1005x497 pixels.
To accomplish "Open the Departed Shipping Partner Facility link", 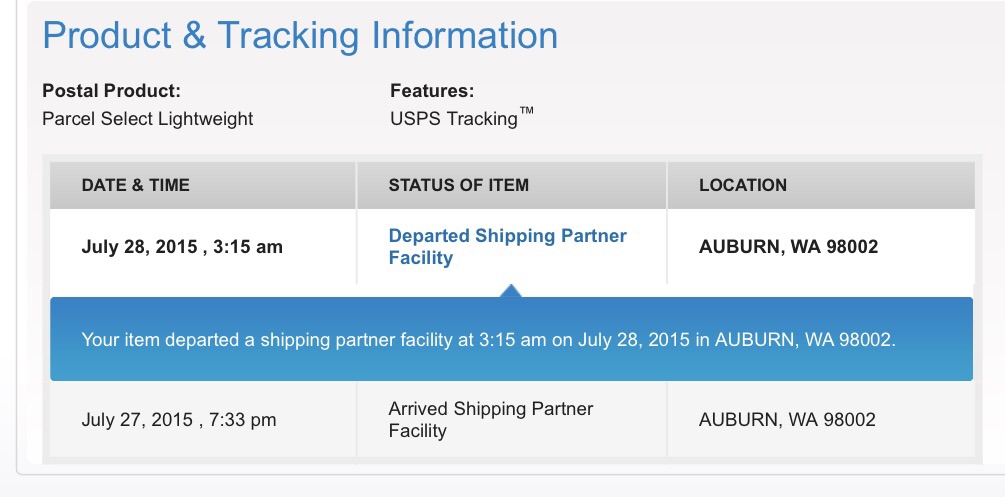I will click(507, 247).
